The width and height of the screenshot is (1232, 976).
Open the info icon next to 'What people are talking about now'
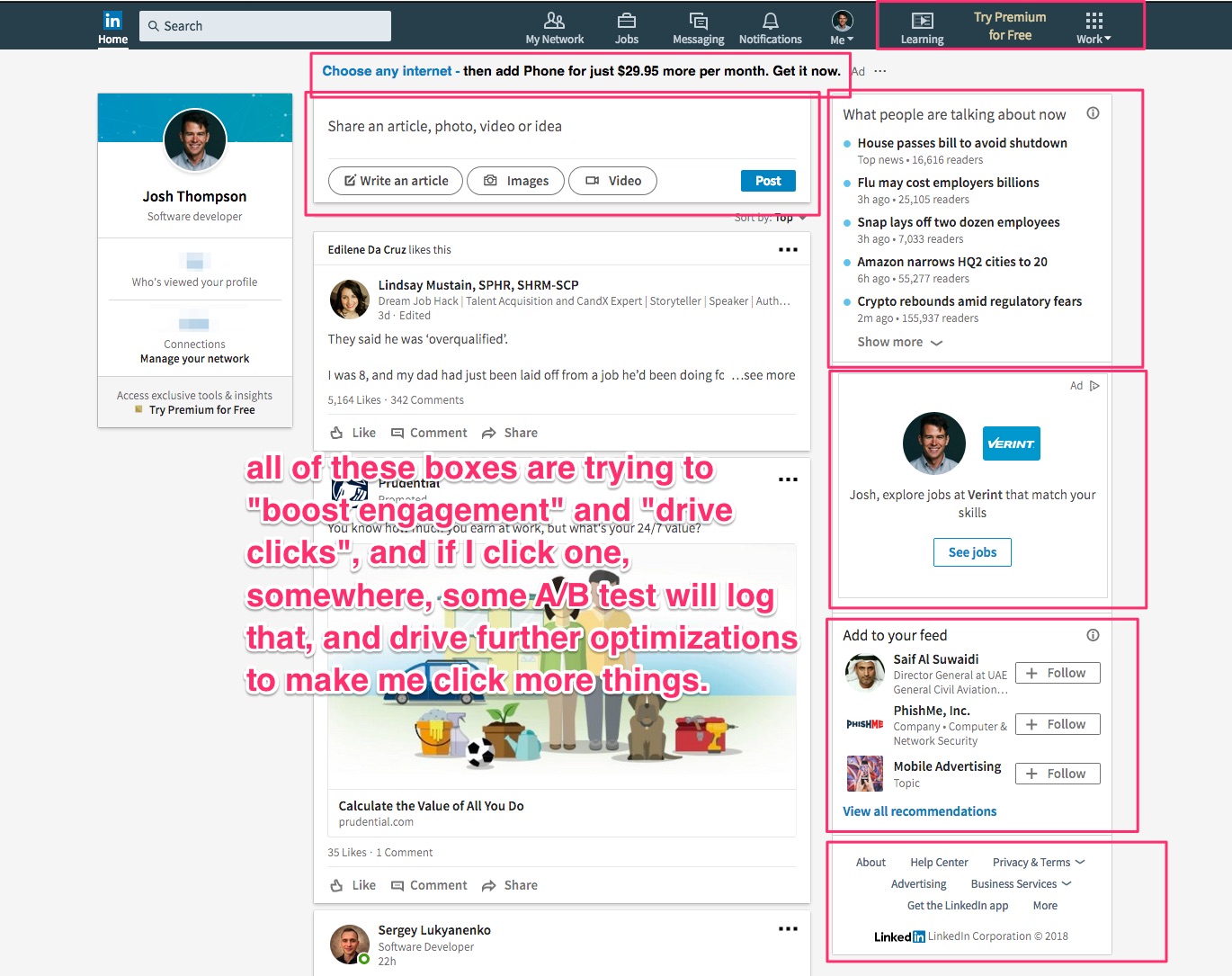point(1093,113)
